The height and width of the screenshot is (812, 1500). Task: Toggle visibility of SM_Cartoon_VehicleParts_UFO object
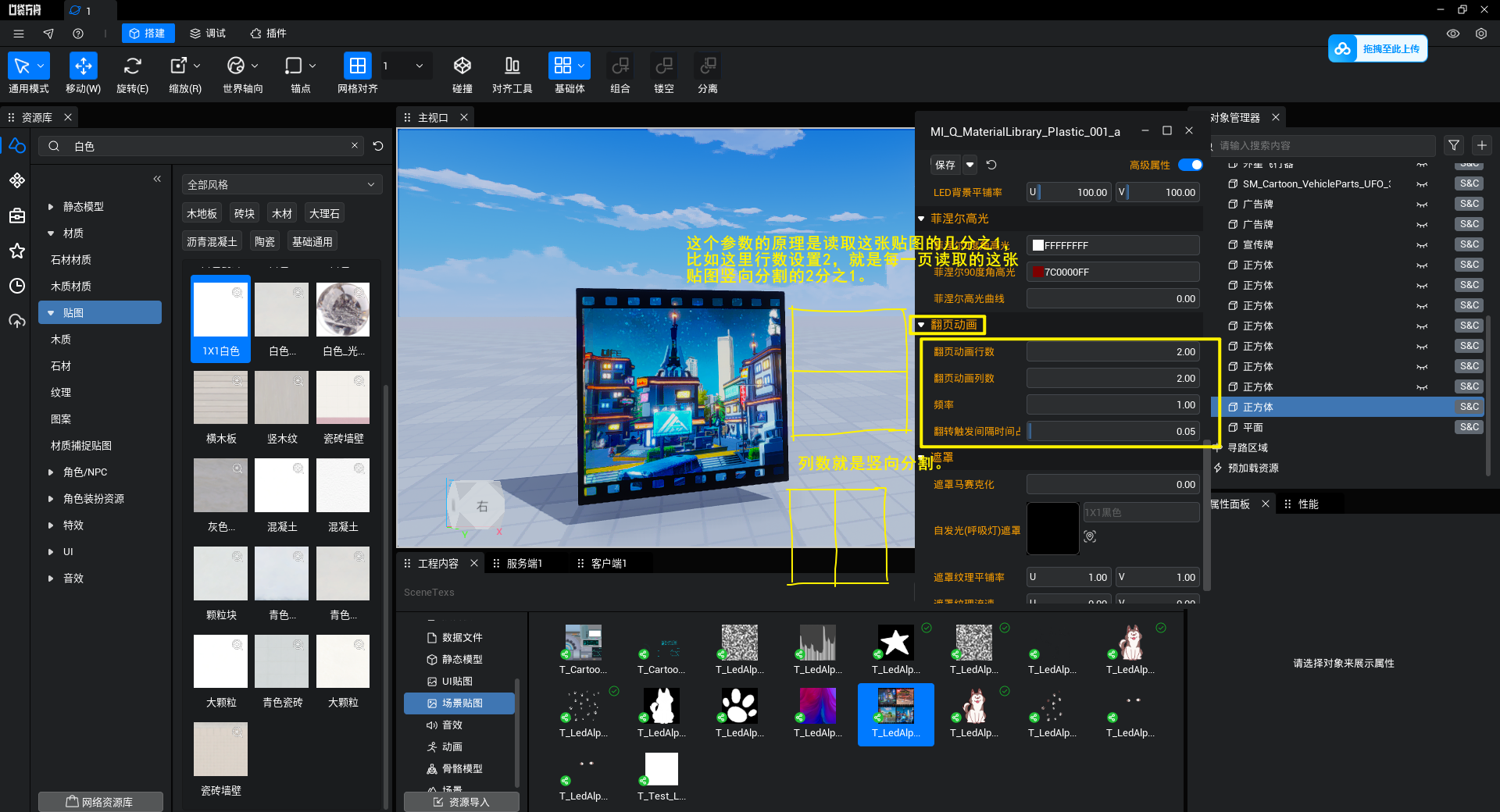pyautogui.click(x=1422, y=184)
